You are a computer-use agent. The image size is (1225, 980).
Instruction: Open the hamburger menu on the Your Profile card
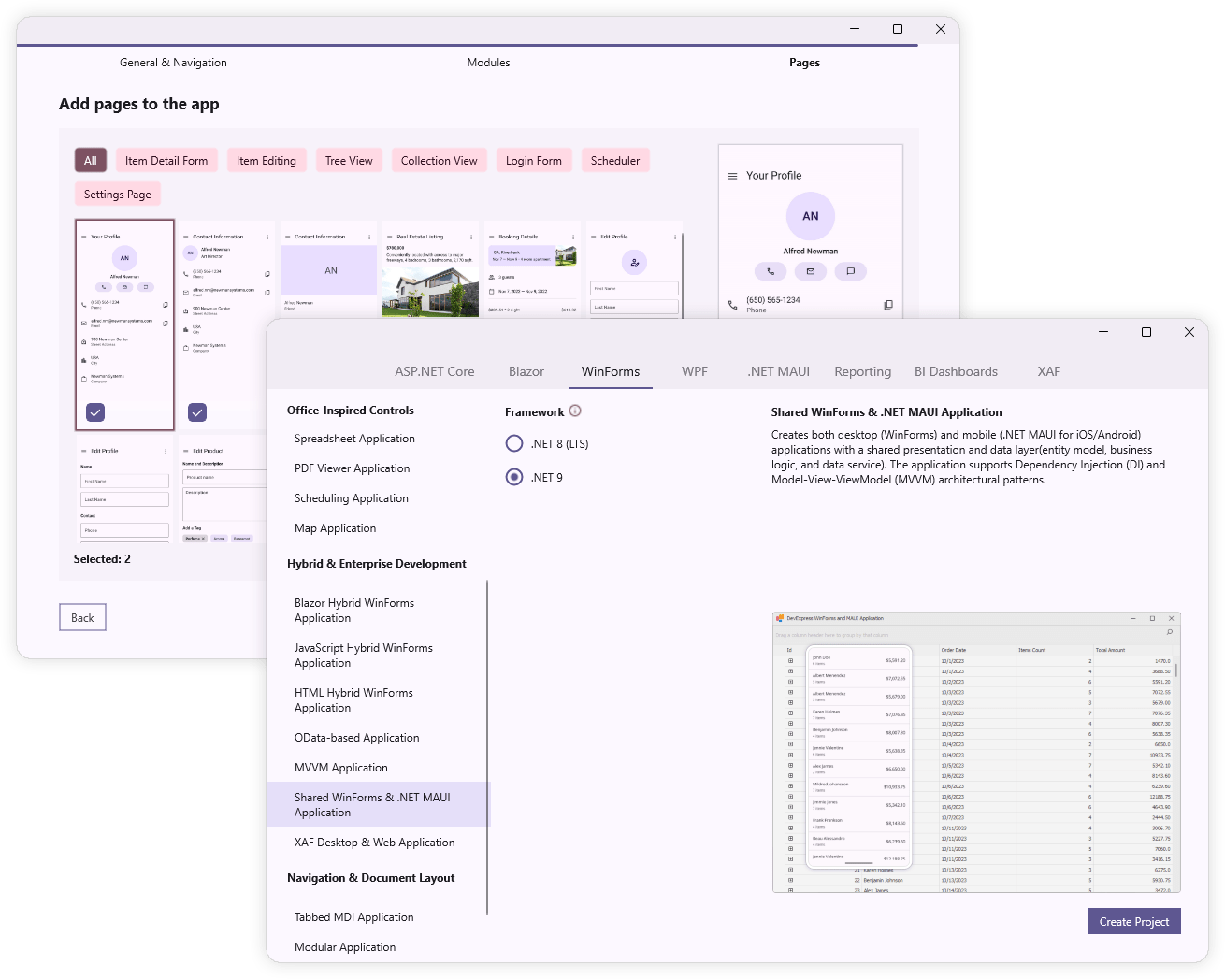[734, 175]
